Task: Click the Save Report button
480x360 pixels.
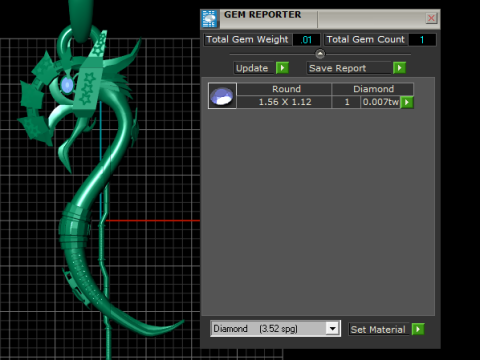Action: point(349,68)
